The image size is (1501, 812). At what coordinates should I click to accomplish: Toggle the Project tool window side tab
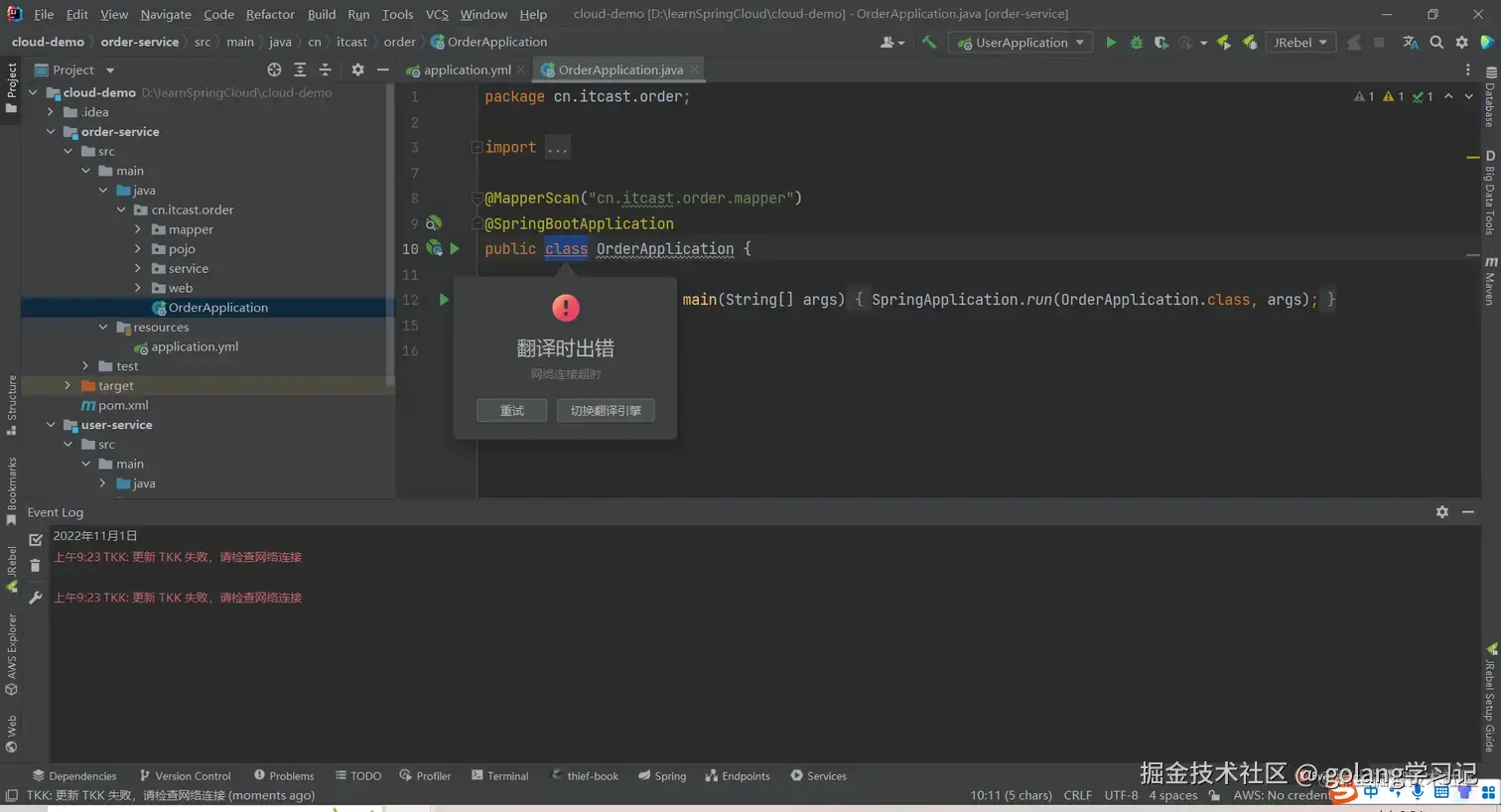coord(11,87)
